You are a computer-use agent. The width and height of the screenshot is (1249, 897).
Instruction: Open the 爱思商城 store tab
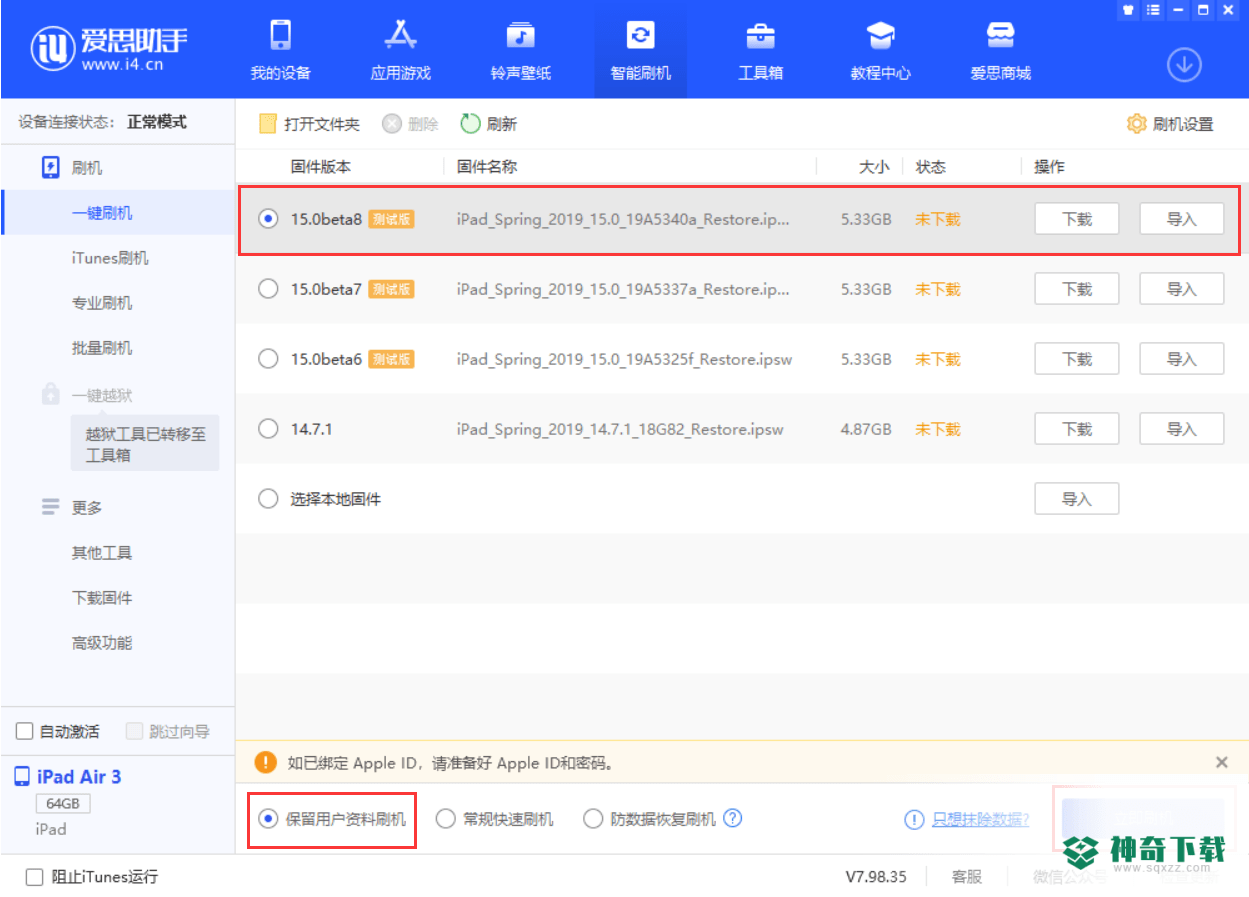click(x=1000, y=50)
